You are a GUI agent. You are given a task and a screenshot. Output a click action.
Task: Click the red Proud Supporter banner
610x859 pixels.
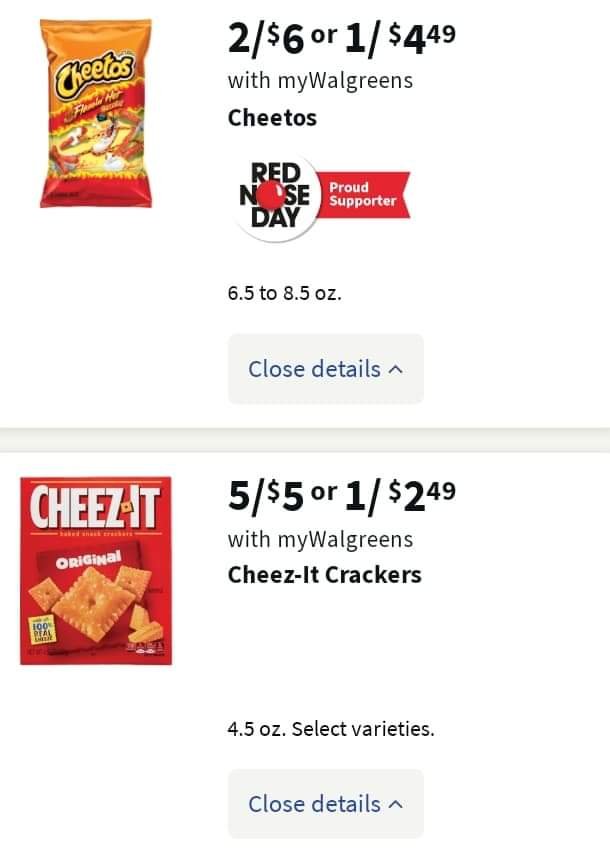[x=364, y=194]
